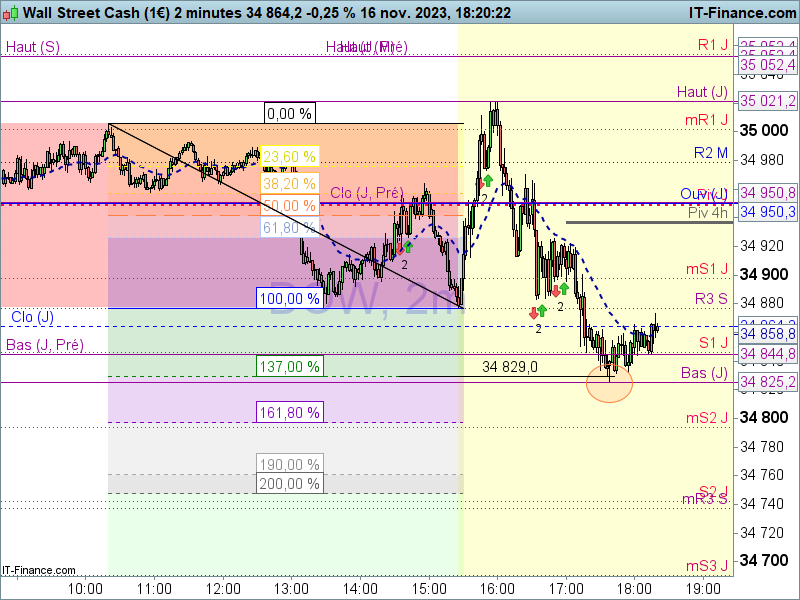The width and height of the screenshot is (800, 600).
Task: Select the 'Wall Street Cash (1€)' title text
Action: (x=96, y=13)
